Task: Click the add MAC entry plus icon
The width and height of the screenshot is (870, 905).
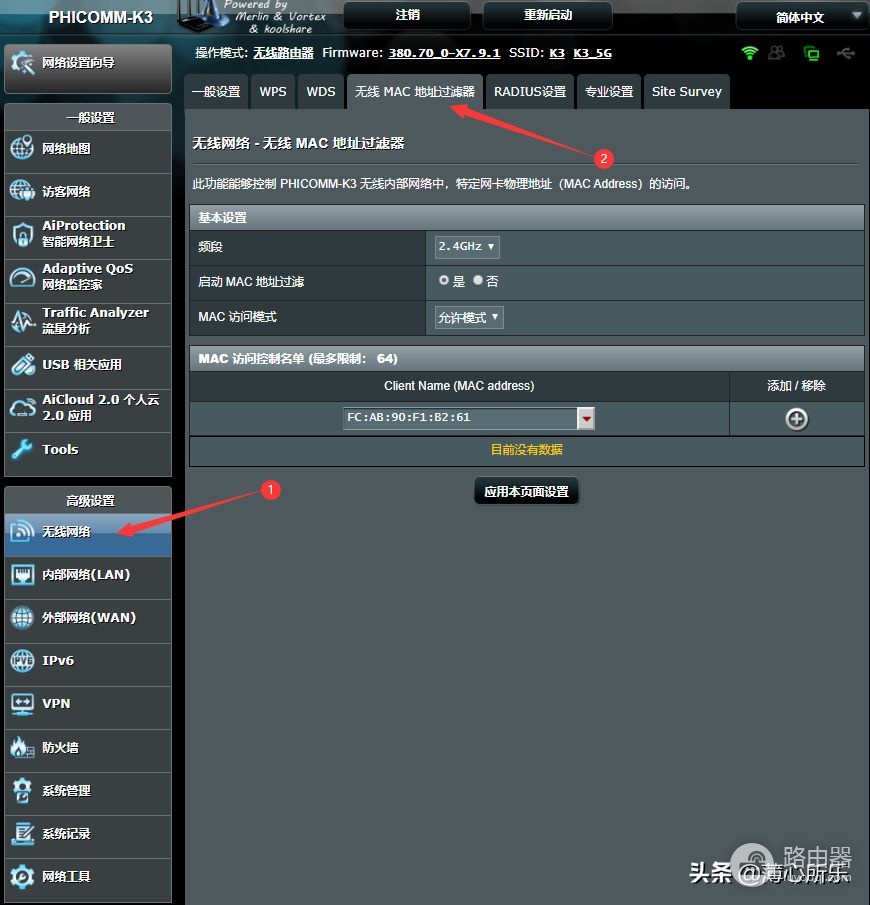Action: tap(796, 419)
